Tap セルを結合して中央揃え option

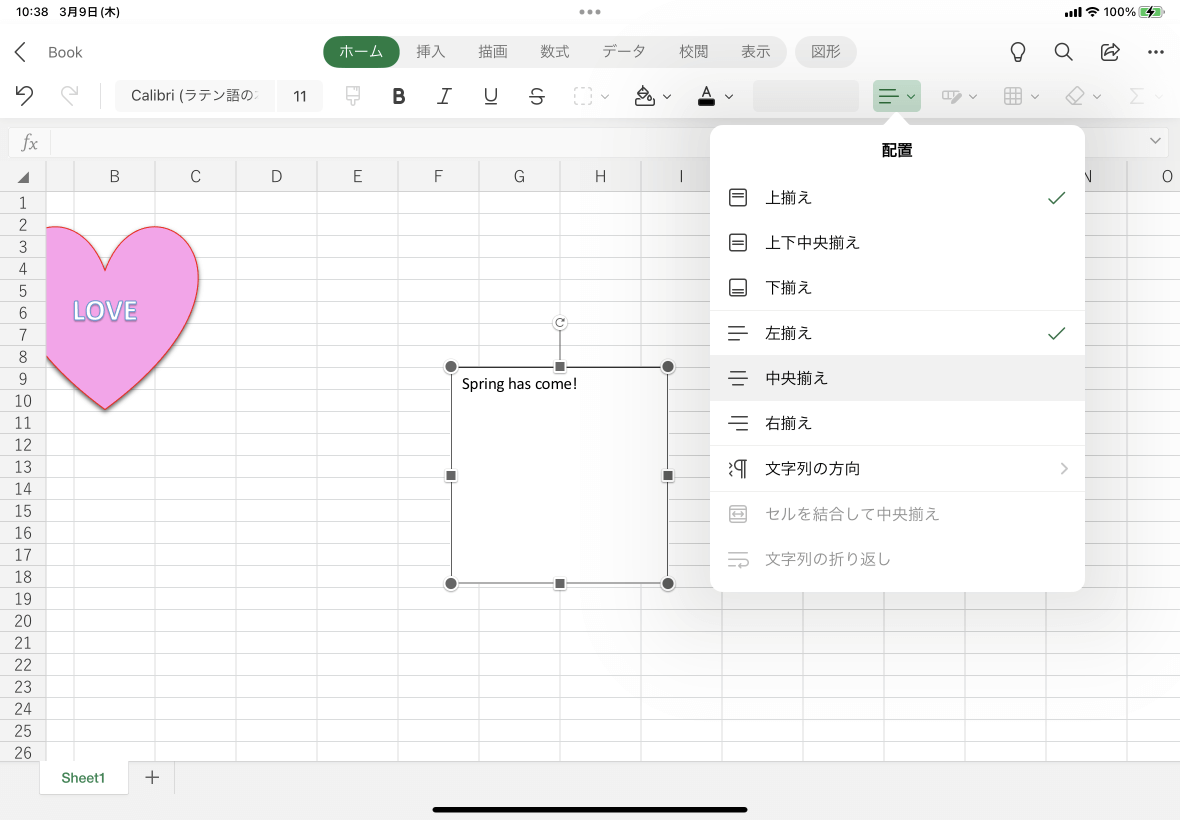coord(897,514)
